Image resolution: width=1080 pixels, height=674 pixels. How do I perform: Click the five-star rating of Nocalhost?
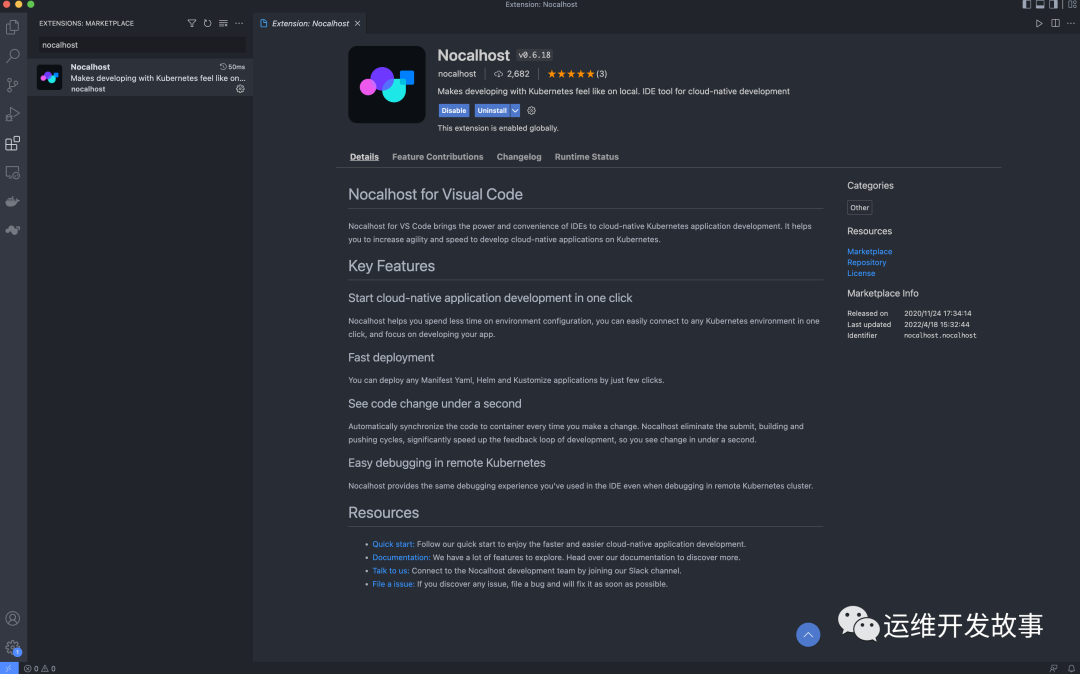pos(570,74)
